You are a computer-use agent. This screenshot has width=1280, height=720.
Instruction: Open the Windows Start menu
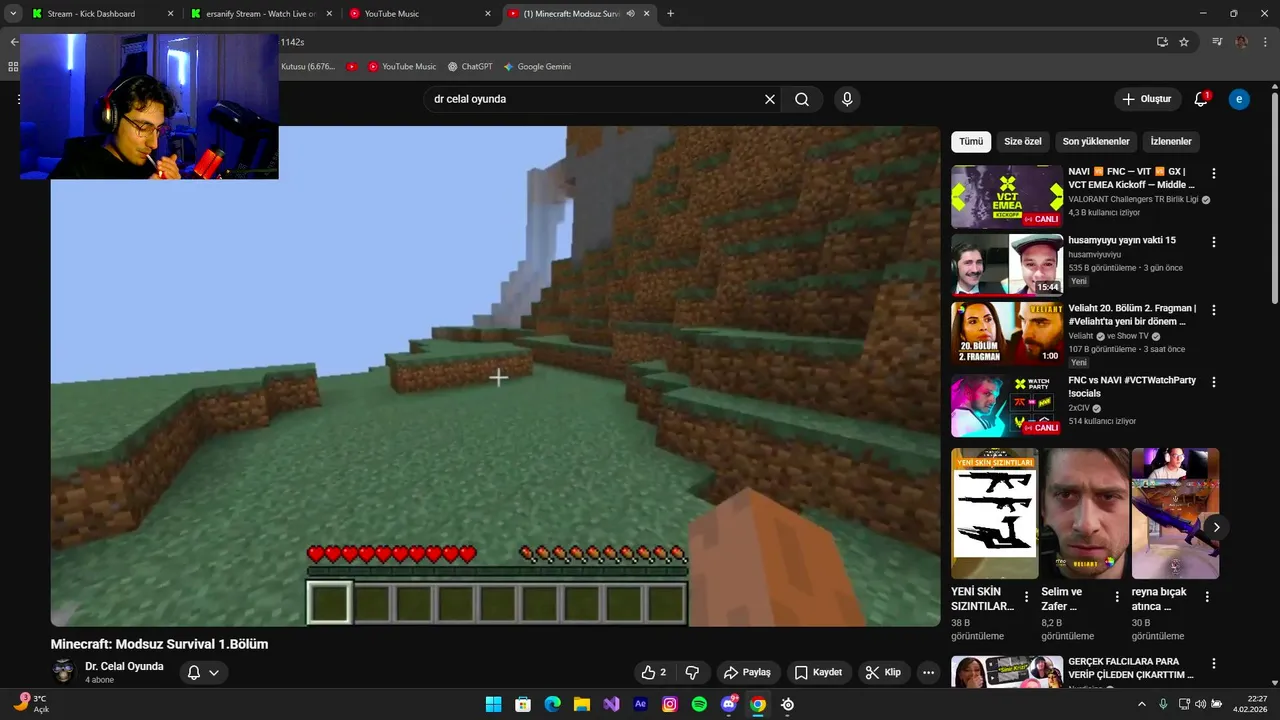point(493,704)
